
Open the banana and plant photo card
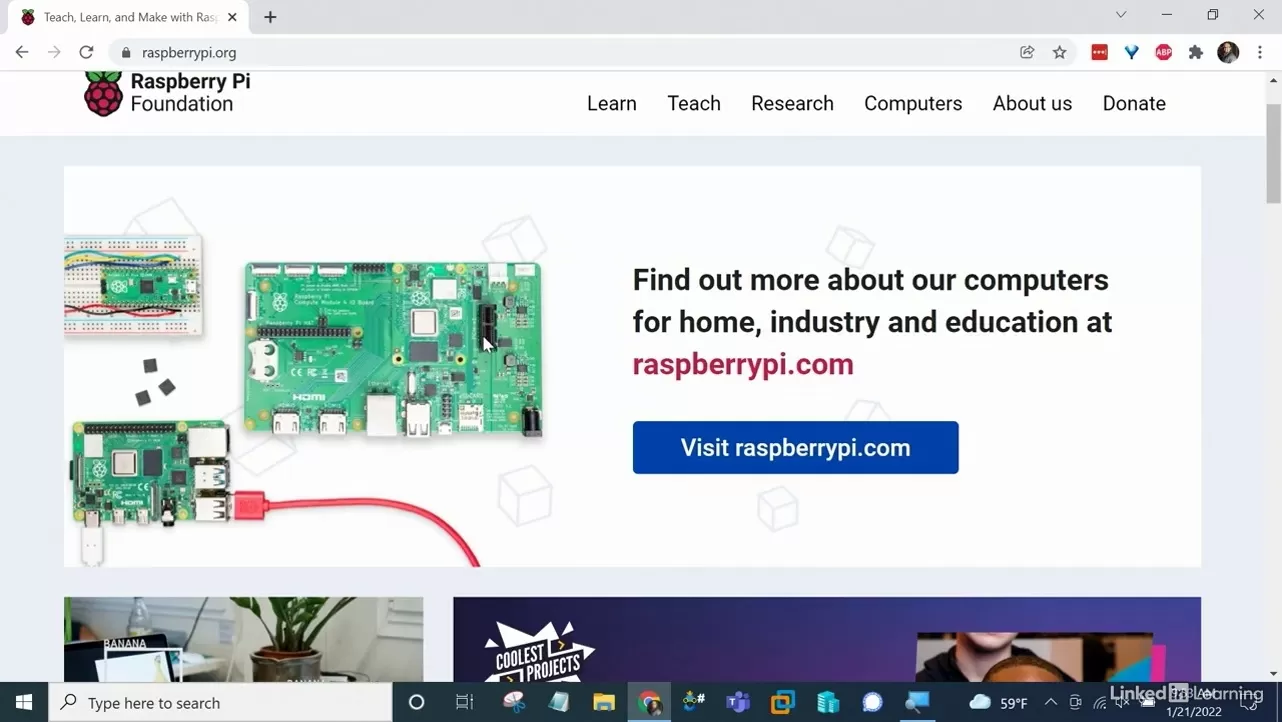click(x=243, y=640)
